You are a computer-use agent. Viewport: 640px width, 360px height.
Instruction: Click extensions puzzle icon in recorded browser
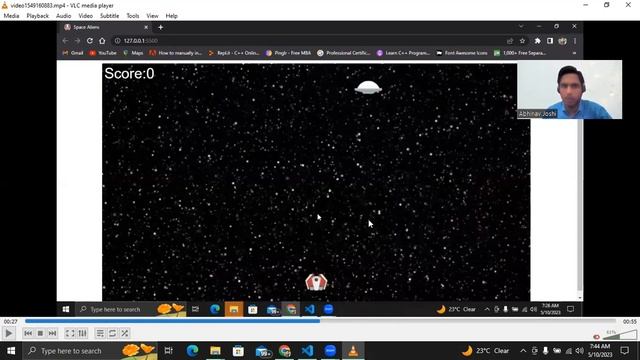pos(538,41)
